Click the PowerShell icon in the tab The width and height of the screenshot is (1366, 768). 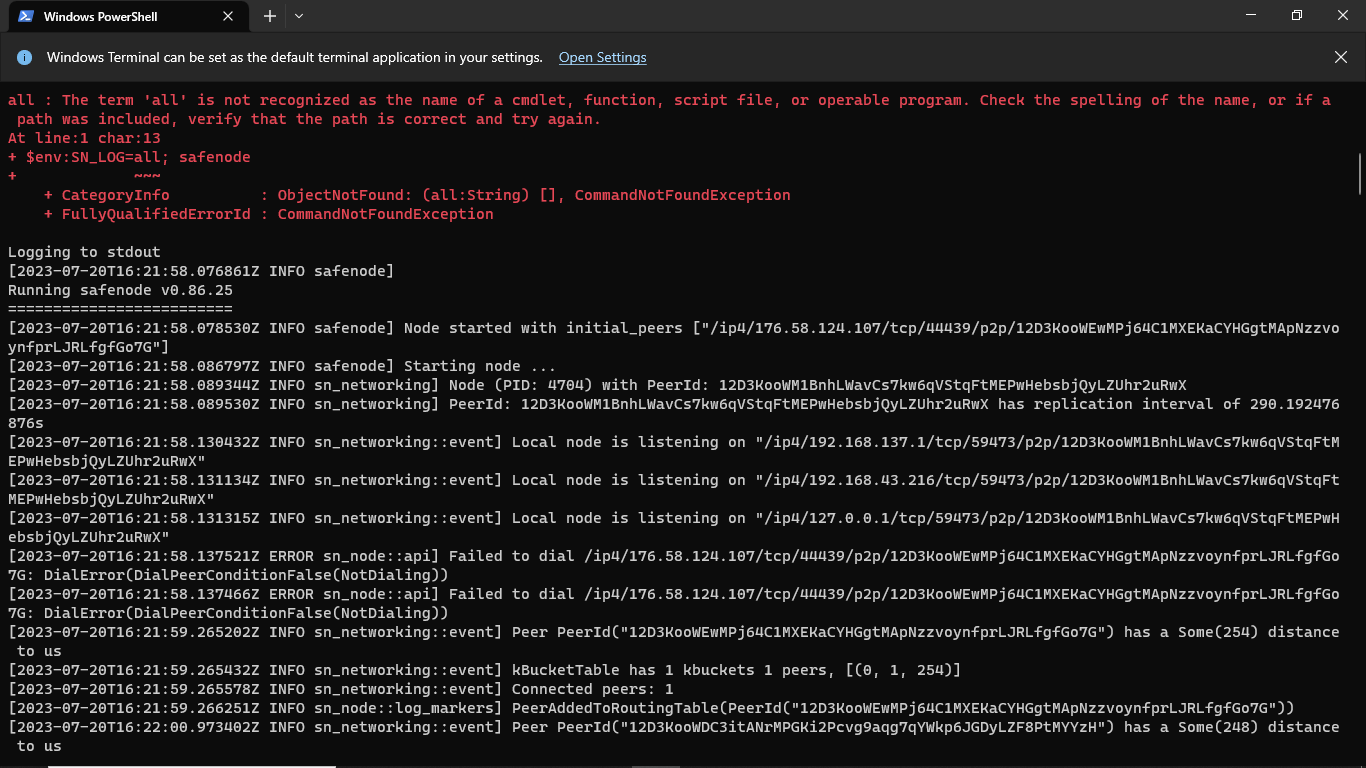tap(27, 16)
